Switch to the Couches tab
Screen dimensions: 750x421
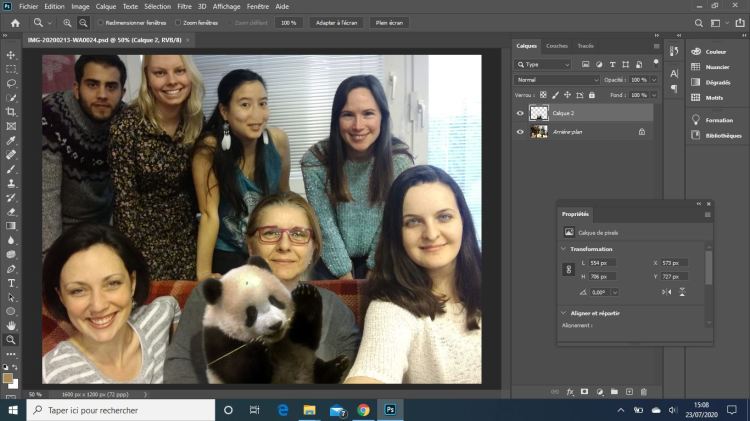557,46
